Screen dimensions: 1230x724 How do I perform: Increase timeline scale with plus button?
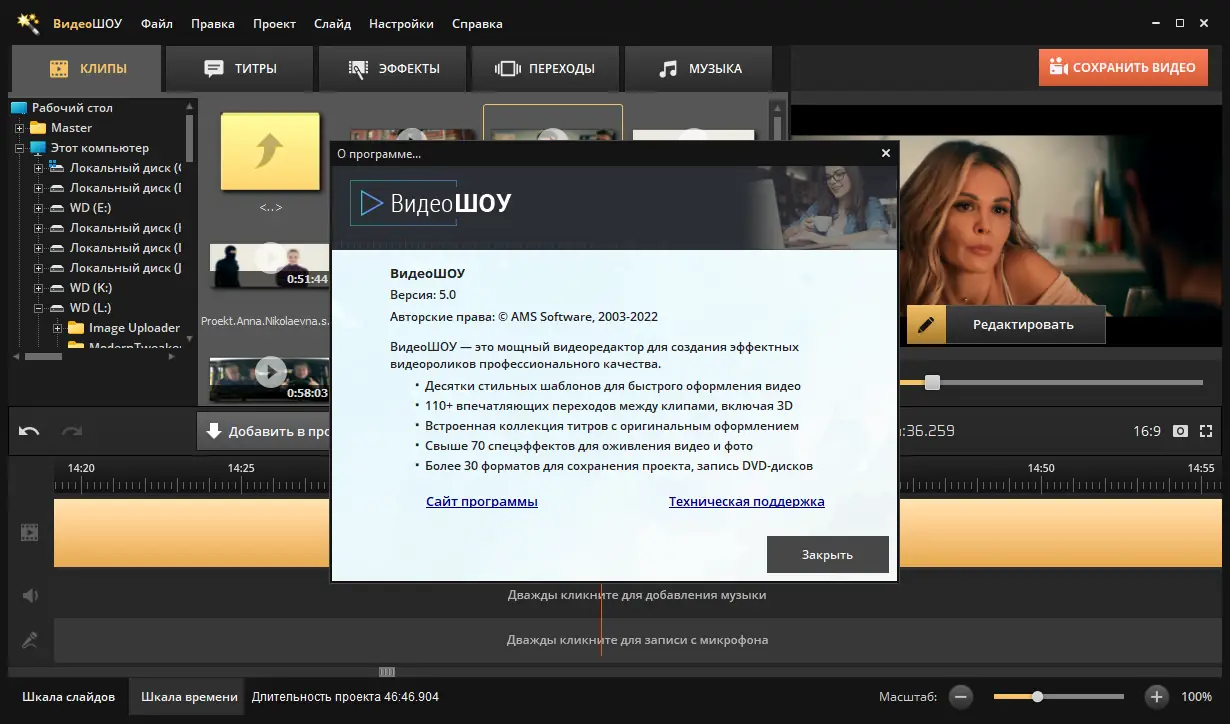1156,696
